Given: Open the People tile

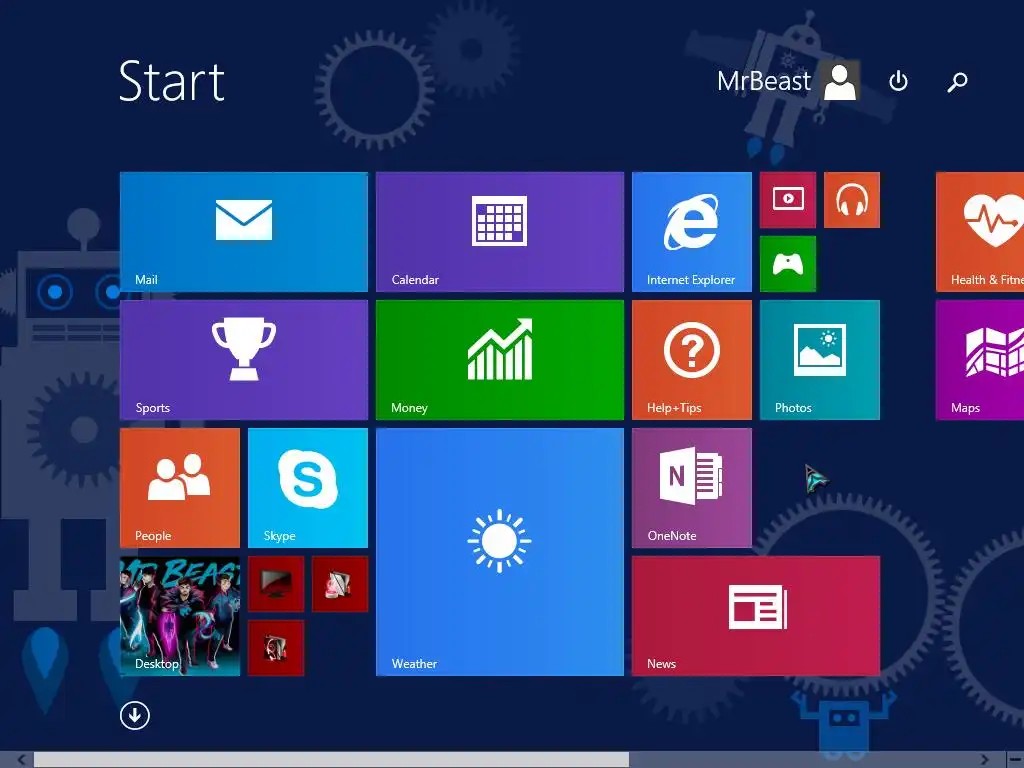Looking at the screenshot, I should 180,488.
